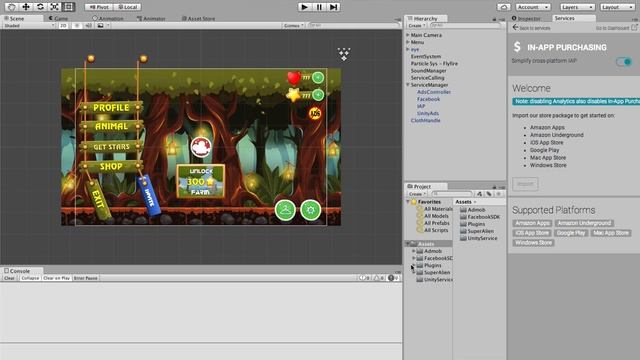Expand Admob folder in Project tree

pos(414,251)
